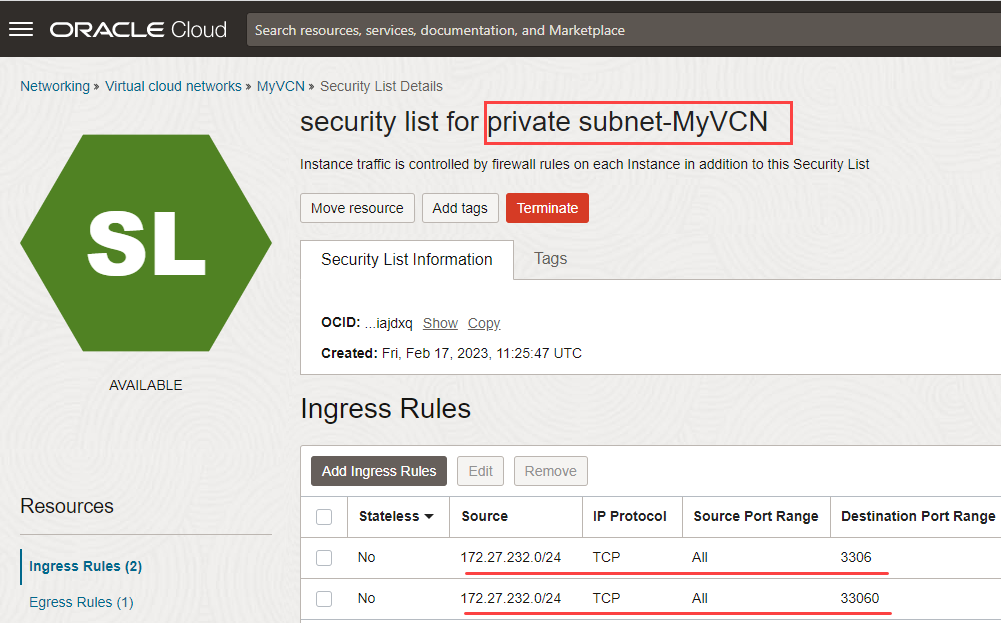Open the Add tags dialog
Screen dimensions: 1001x623
coord(460,208)
